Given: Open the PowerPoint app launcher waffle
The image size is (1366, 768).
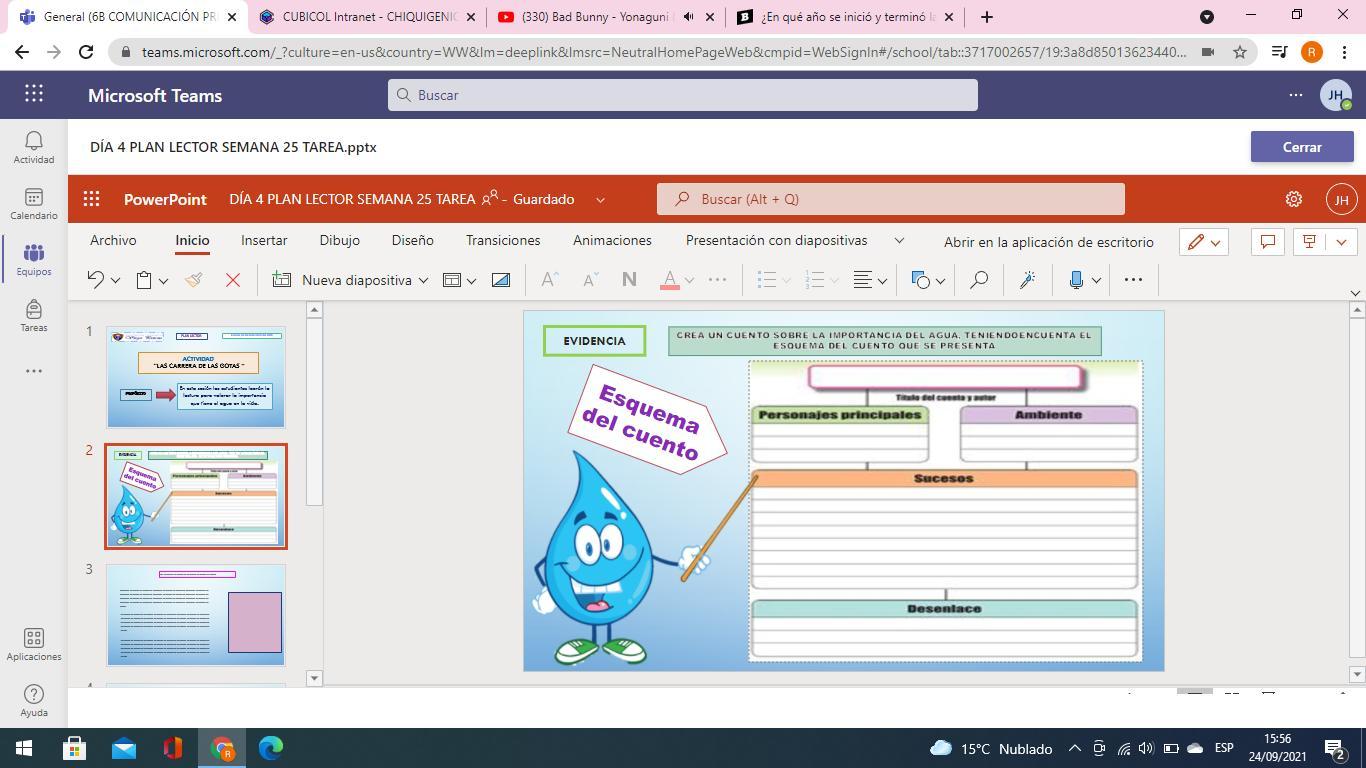Looking at the screenshot, I should [91, 199].
